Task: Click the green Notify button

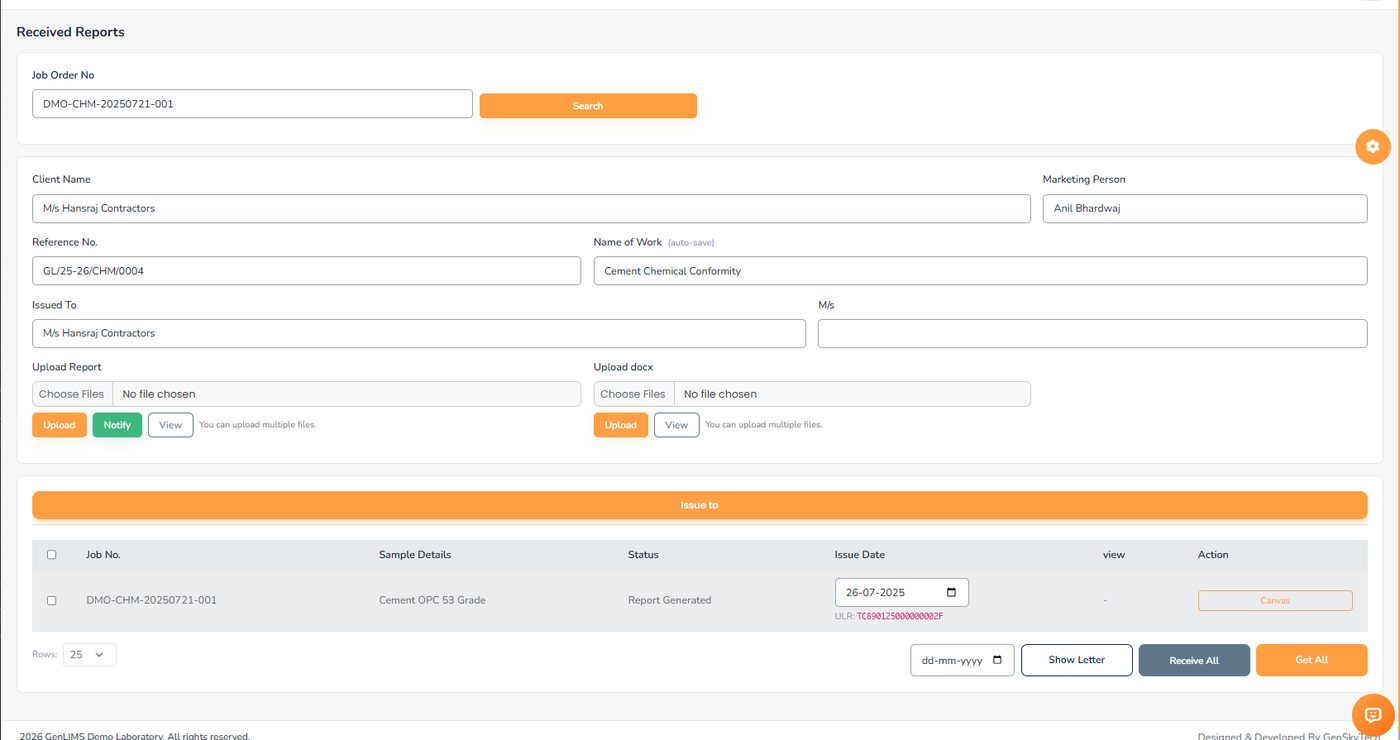Action: click(117, 425)
